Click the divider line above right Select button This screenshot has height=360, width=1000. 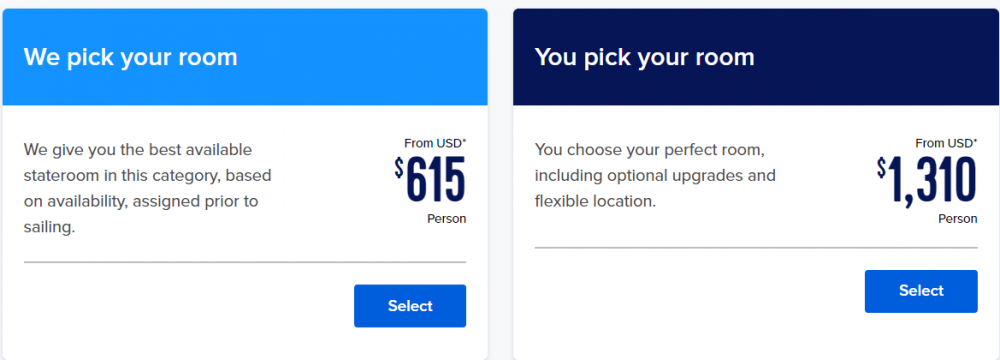(756, 247)
